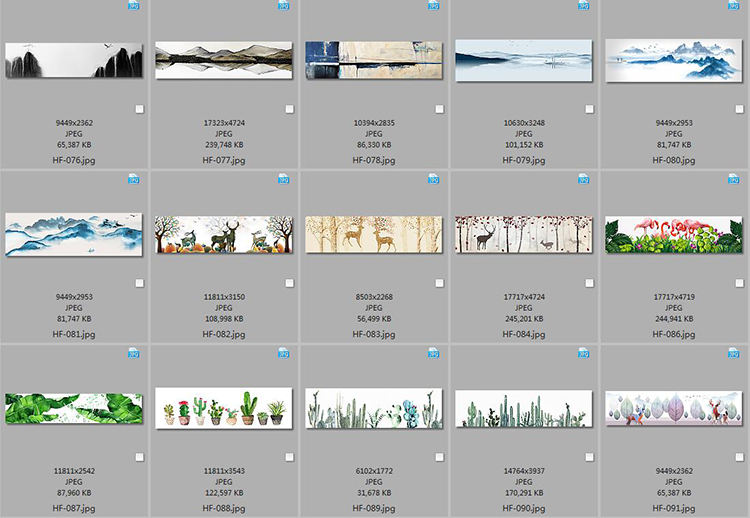Click the HF-082.jpg filename label
750x518 pixels.
[224, 334]
